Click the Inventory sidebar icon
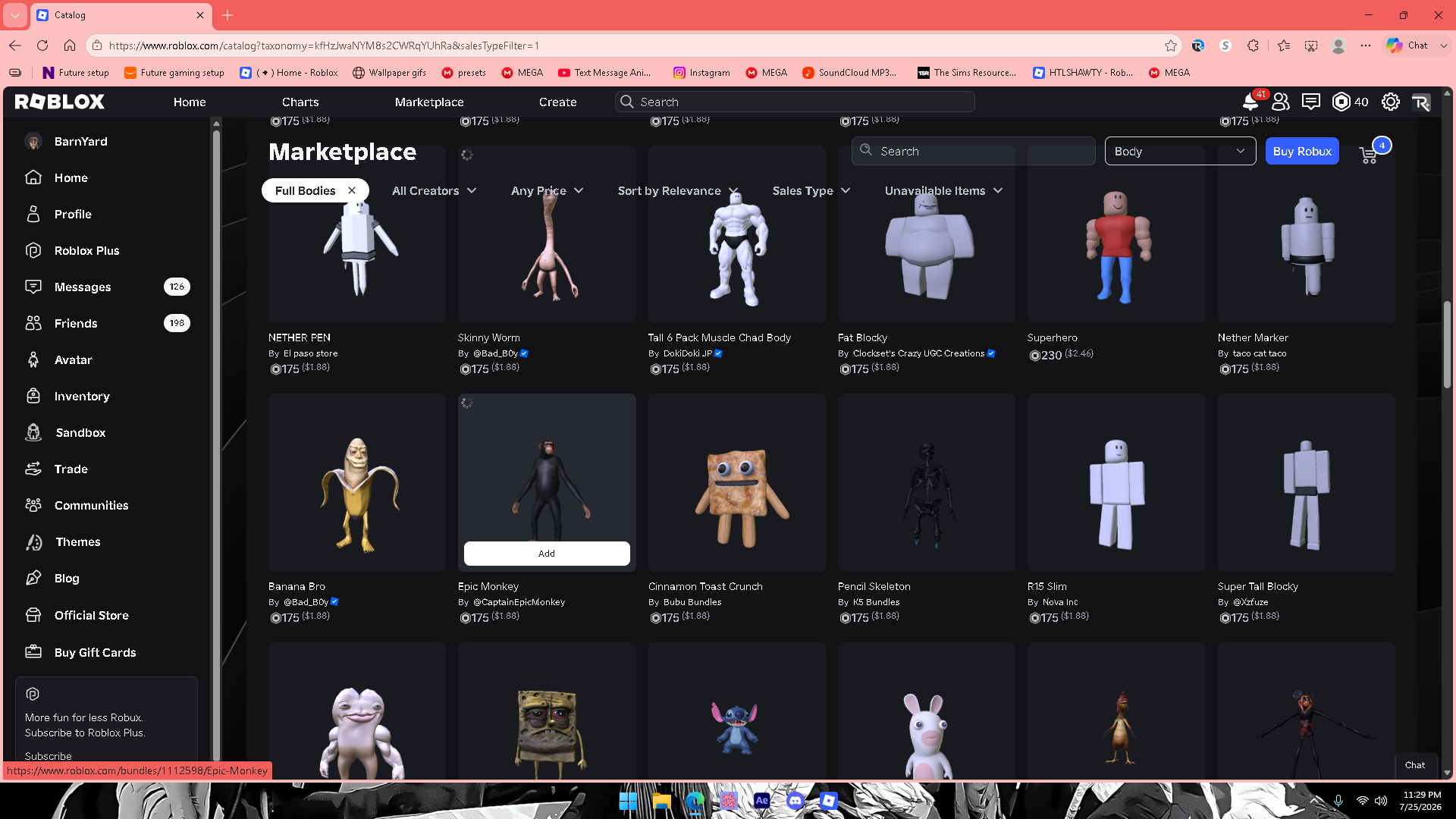The height and width of the screenshot is (819, 1456). [x=33, y=397]
